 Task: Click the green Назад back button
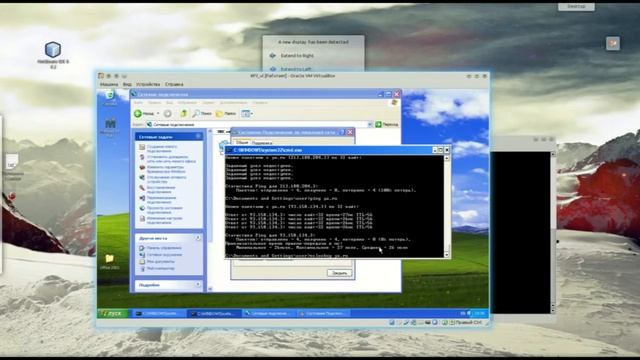(x=144, y=113)
